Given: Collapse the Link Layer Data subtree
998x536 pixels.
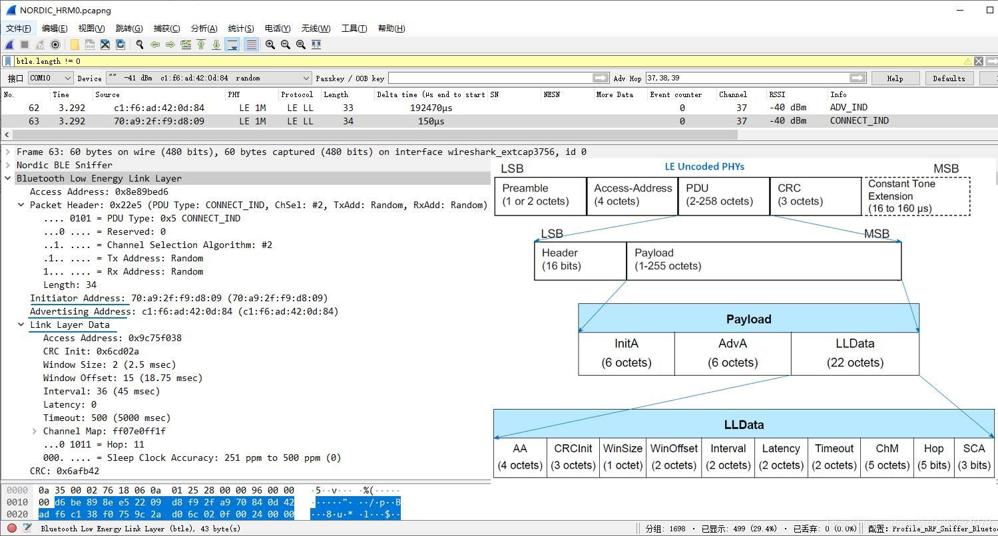Looking at the screenshot, I should pyautogui.click(x=21, y=325).
